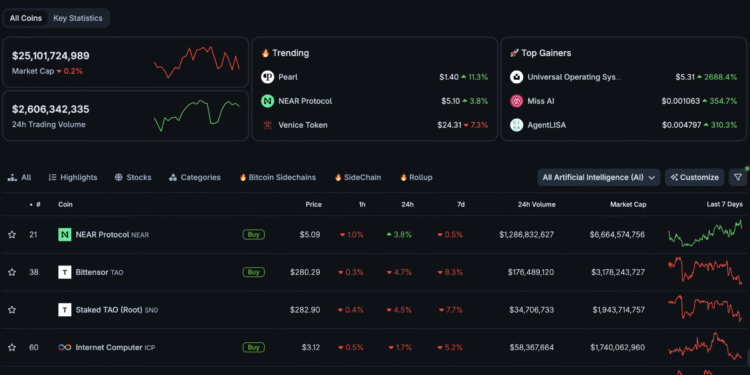This screenshot has width=750, height=375.
Task: Click the NEAR Protocol logo in the table
Action: point(65,234)
